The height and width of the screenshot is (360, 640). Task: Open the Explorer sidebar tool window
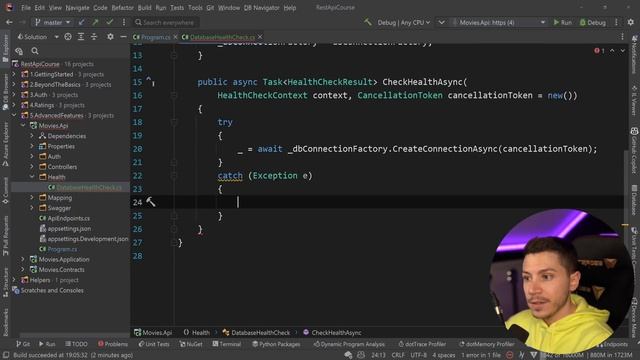click(x=5, y=48)
